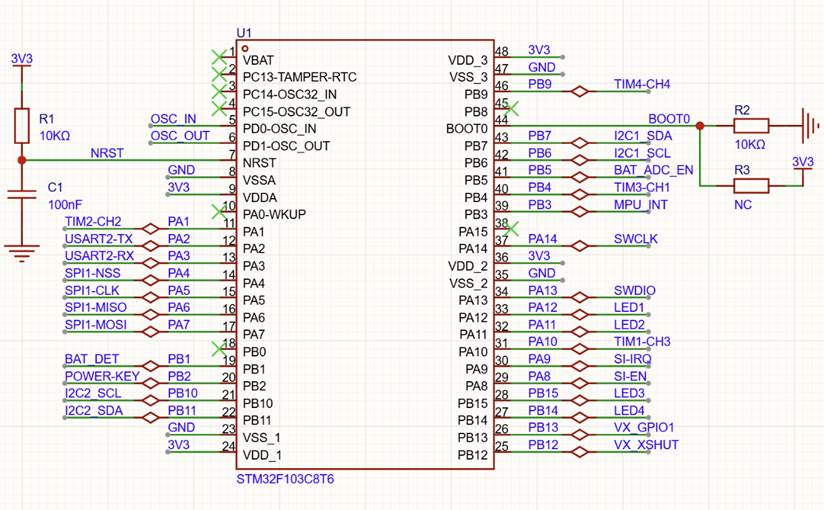Select the TIM1-CH3 port label
This screenshot has height=510, width=824.
click(642, 342)
